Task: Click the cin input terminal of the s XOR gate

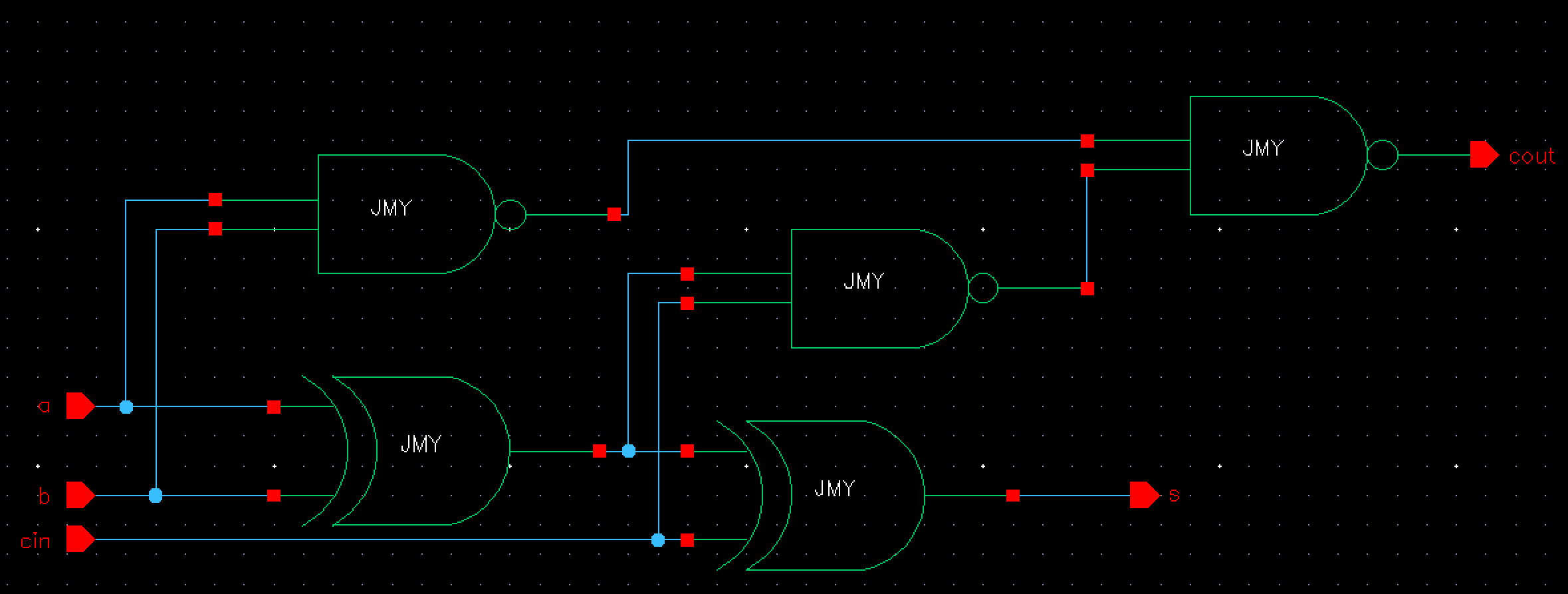Action: 687,540
